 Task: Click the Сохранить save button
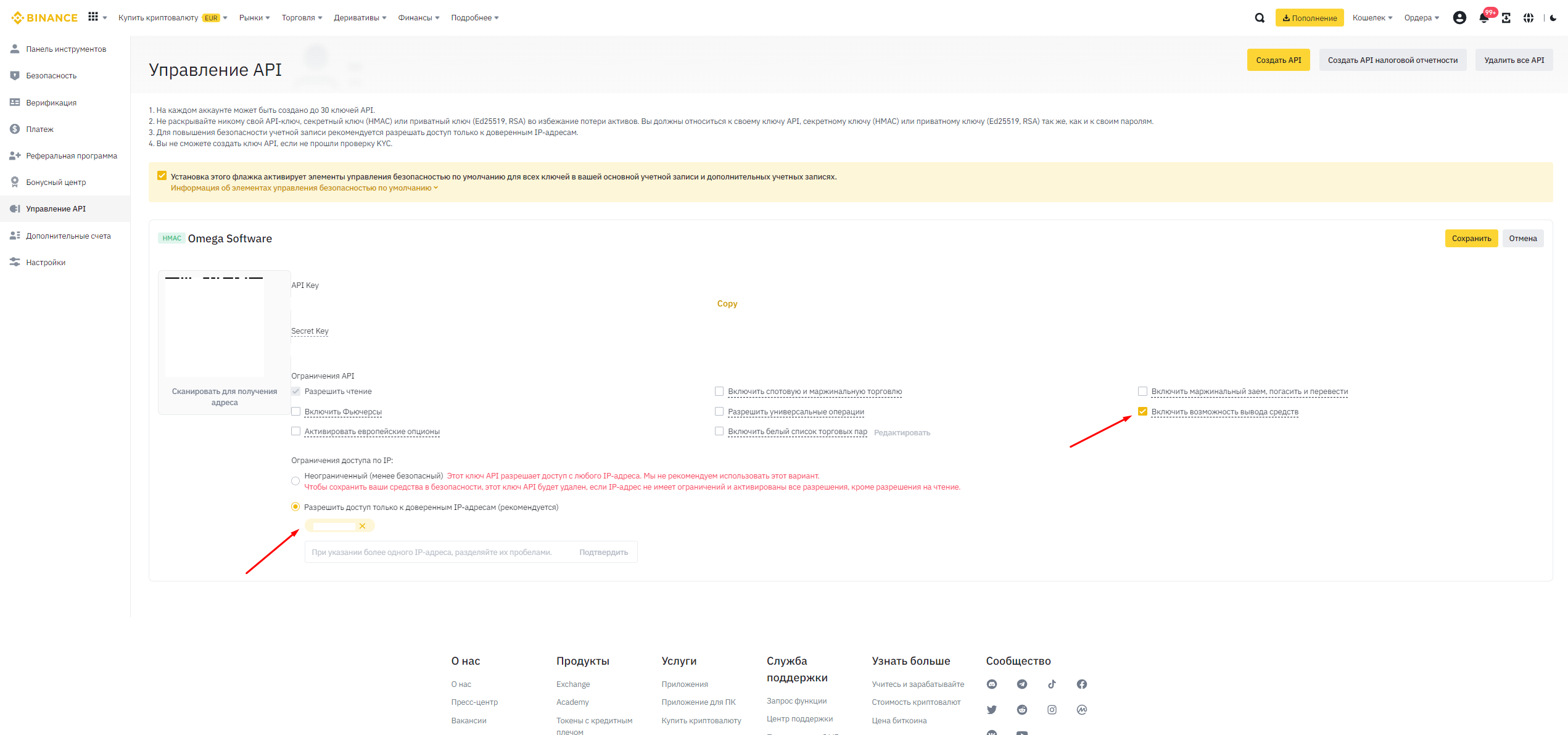(x=1471, y=239)
